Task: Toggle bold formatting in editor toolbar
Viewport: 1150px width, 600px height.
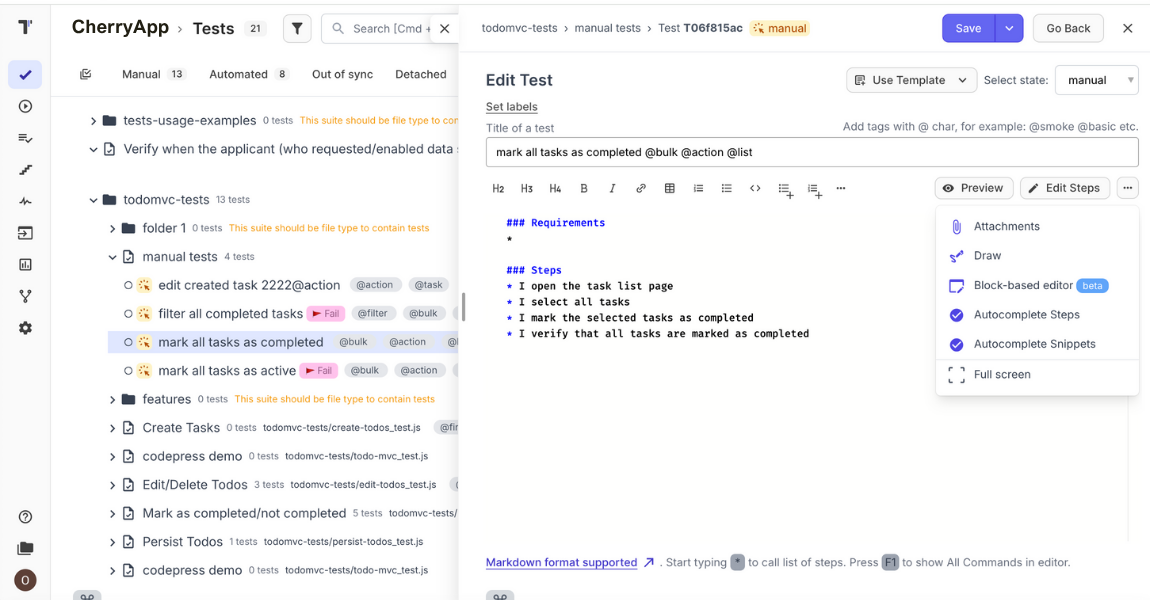Action: point(584,188)
